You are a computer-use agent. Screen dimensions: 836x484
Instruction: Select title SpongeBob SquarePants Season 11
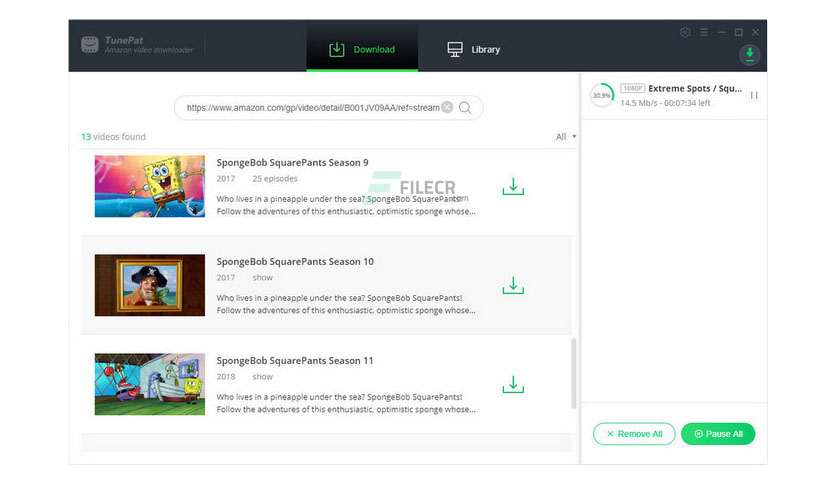pyautogui.click(x=295, y=361)
